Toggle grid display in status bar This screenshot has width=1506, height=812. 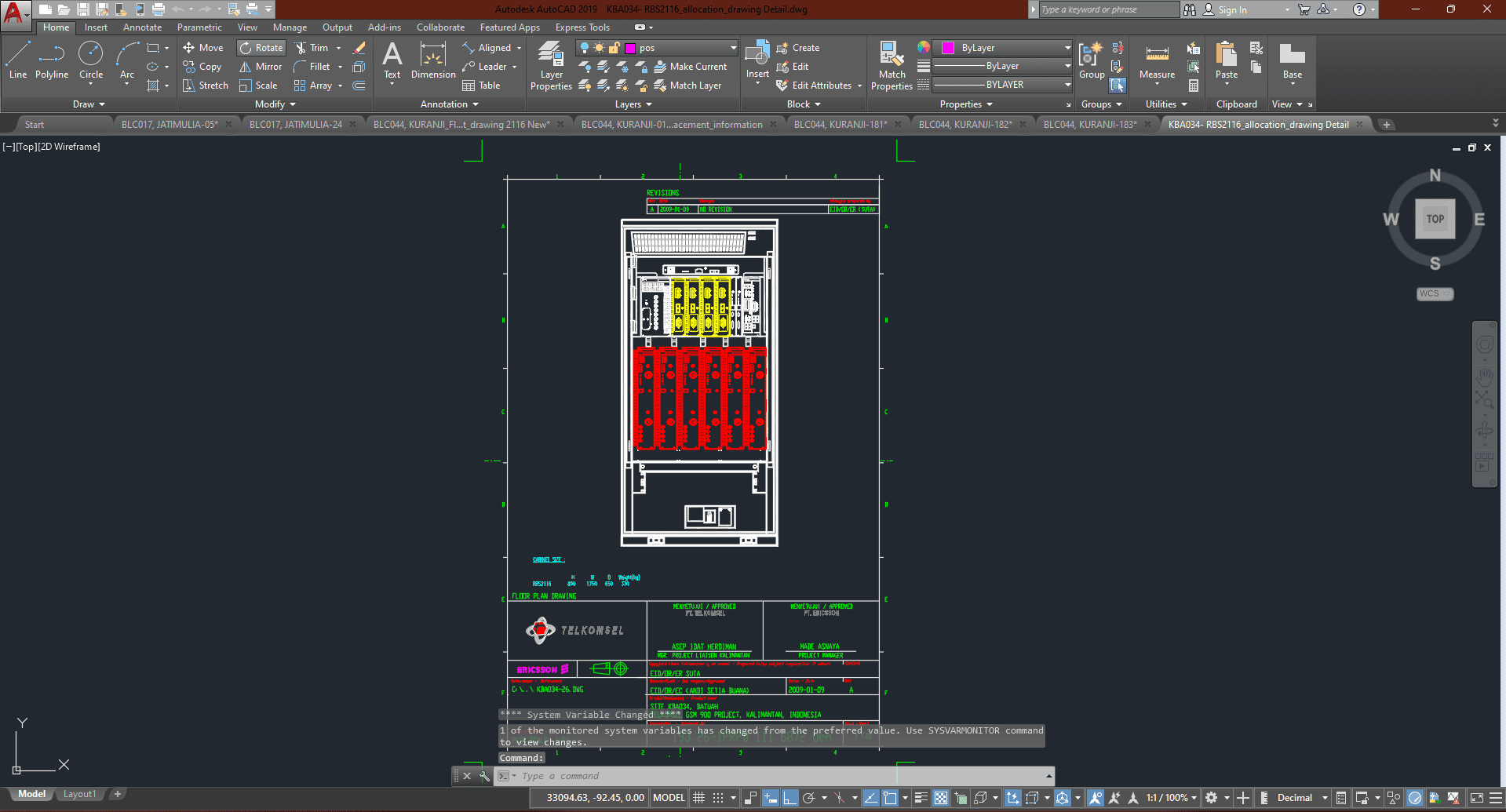[699, 798]
